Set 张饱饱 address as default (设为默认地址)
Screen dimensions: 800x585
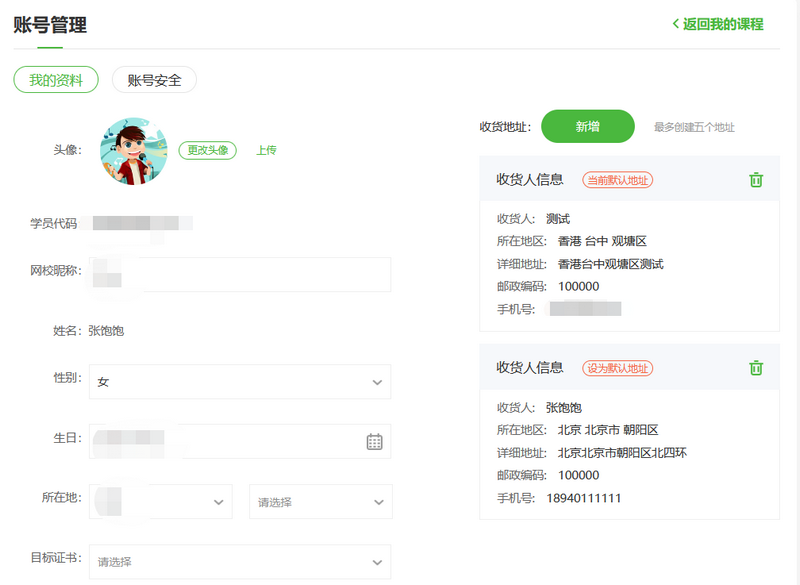point(617,368)
